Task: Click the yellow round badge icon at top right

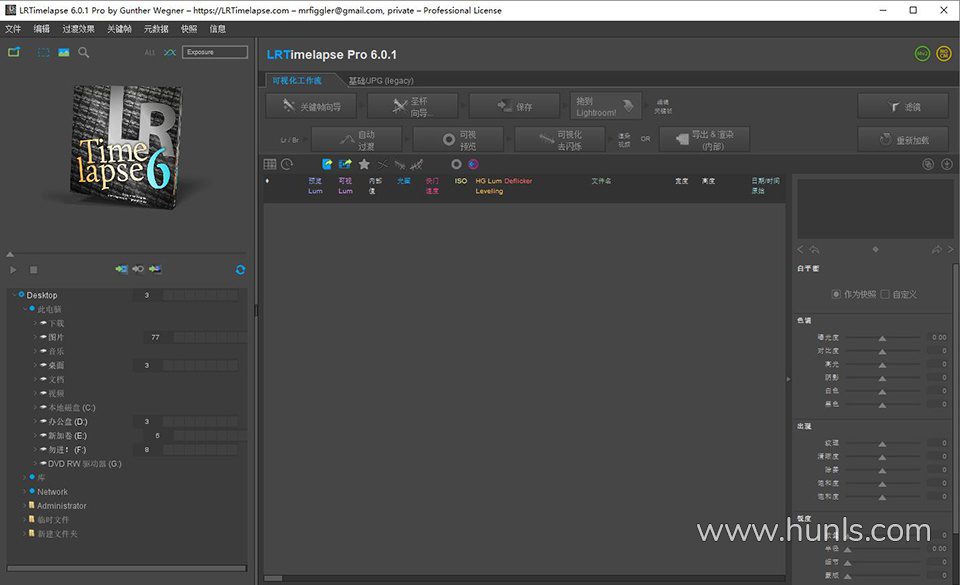Action: point(943,54)
